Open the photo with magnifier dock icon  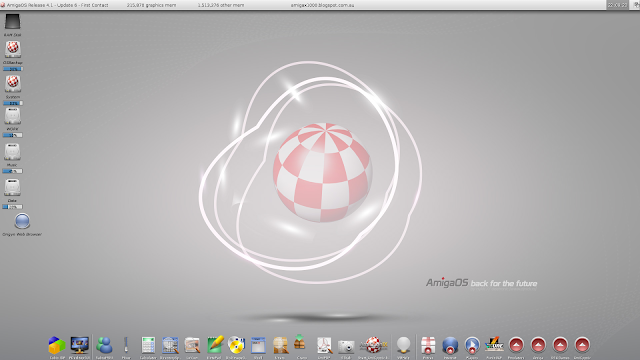pyautogui.click(x=192, y=345)
